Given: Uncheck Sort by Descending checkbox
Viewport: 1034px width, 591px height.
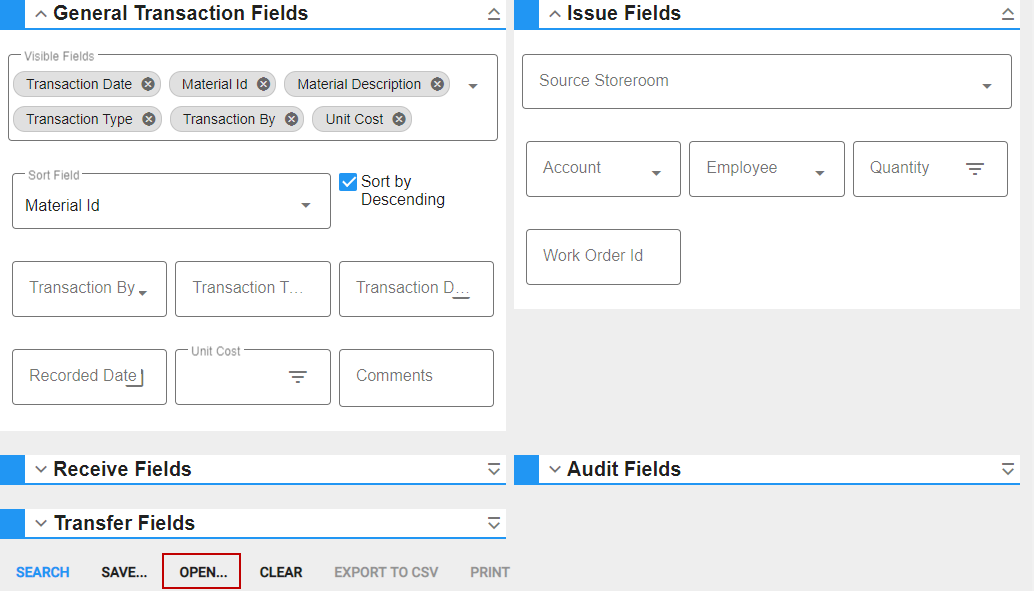Looking at the screenshot, I should tap(348, 182).
